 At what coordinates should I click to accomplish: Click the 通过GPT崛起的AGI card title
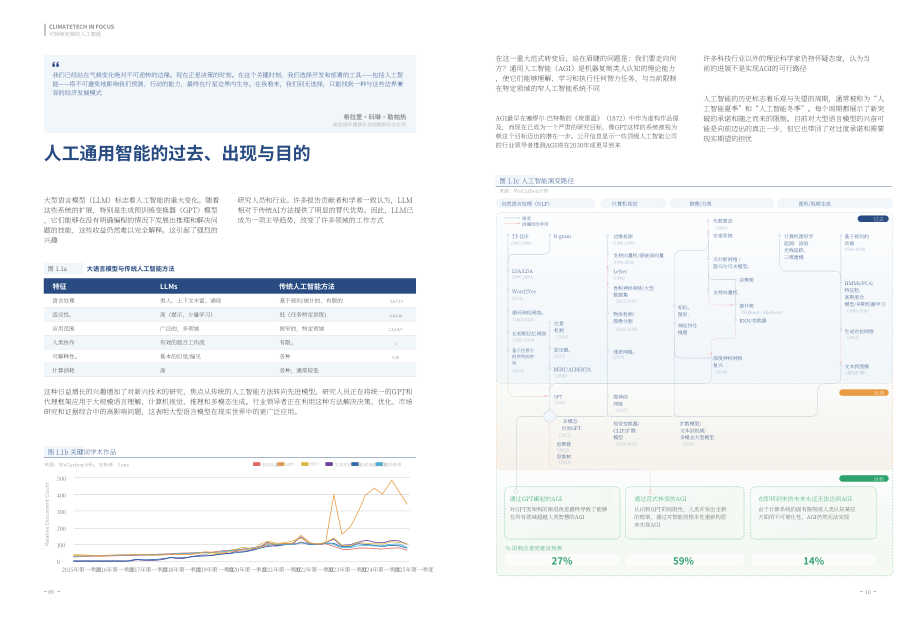(536, 499)
